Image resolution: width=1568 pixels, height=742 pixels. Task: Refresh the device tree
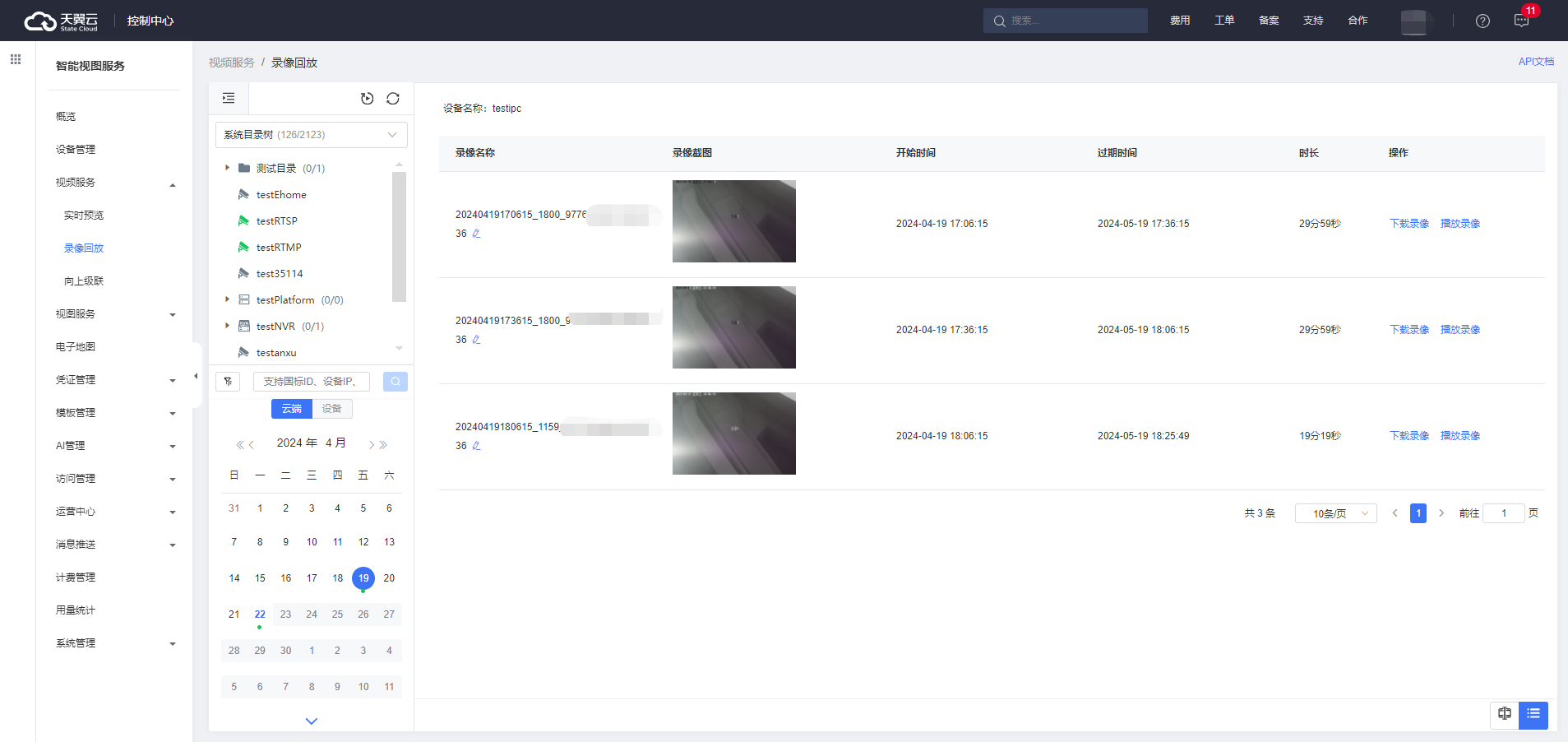pyautogui.click(x=393, y=99)
